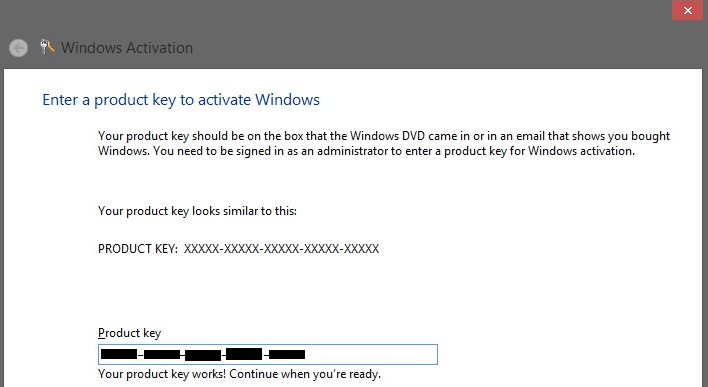Select the second redacted product key segment
This screenshot has height=387, width=708.
point(162,354)
